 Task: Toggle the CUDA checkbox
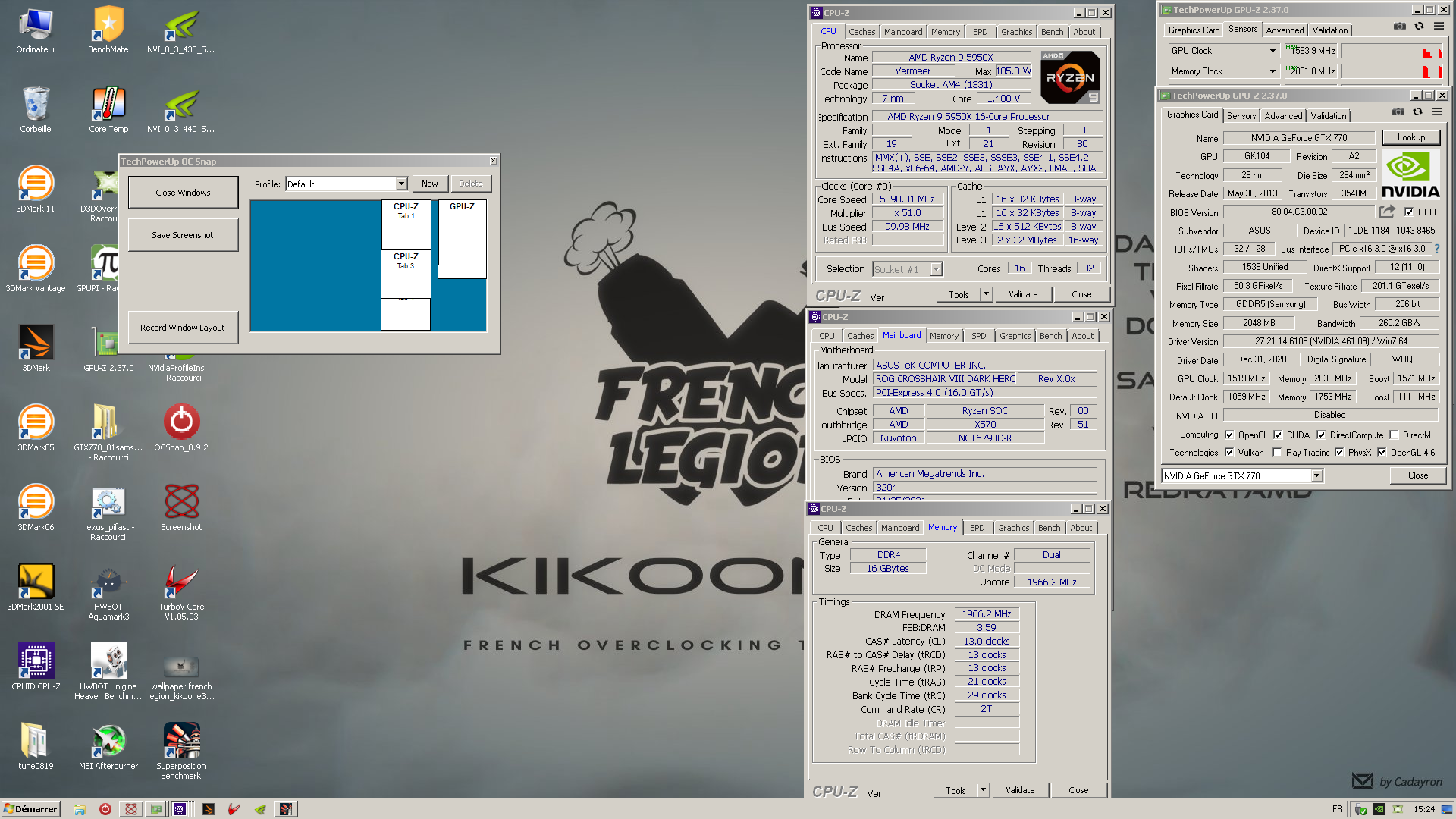[1278, 435]
